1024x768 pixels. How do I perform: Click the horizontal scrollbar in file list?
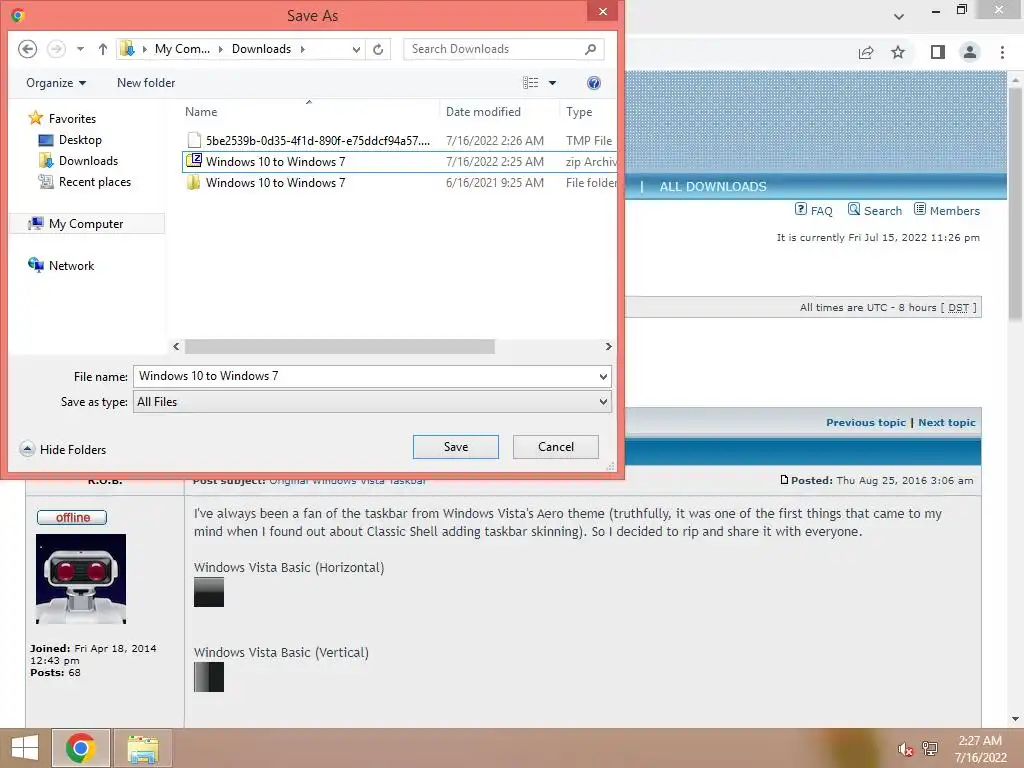point(340,346)
